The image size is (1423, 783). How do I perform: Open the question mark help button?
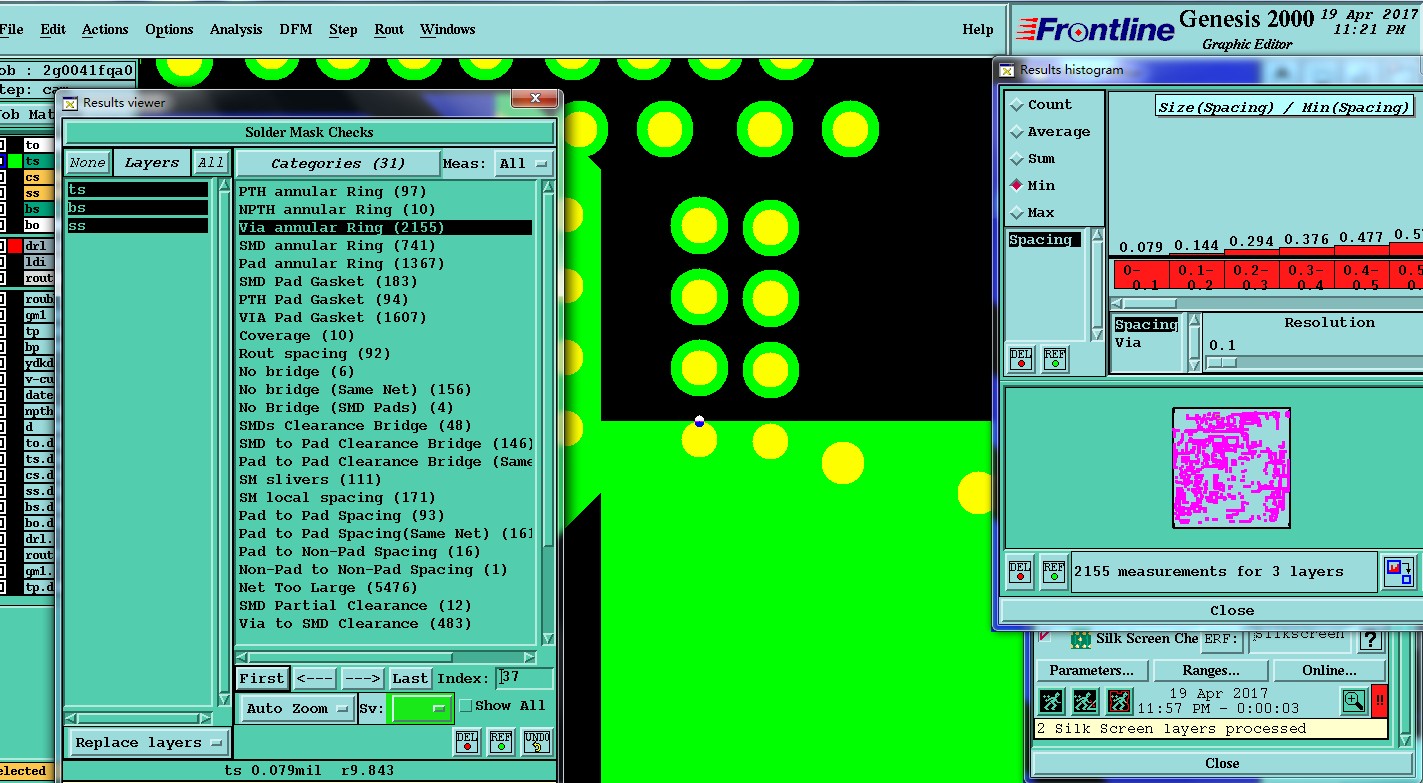(1371, 640)
